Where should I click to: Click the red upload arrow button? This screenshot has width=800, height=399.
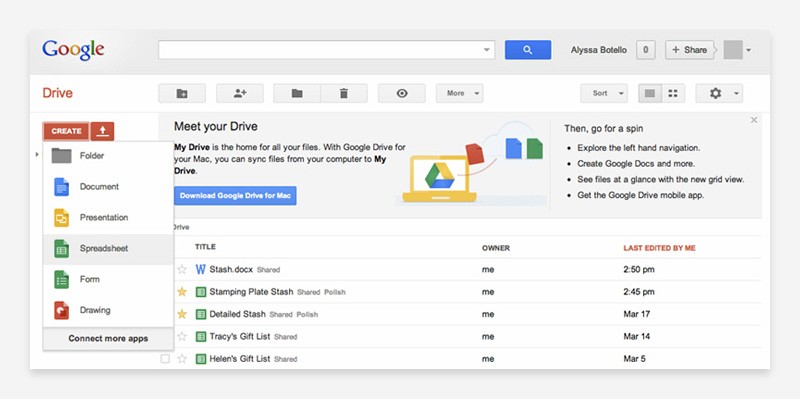(103, 131)
